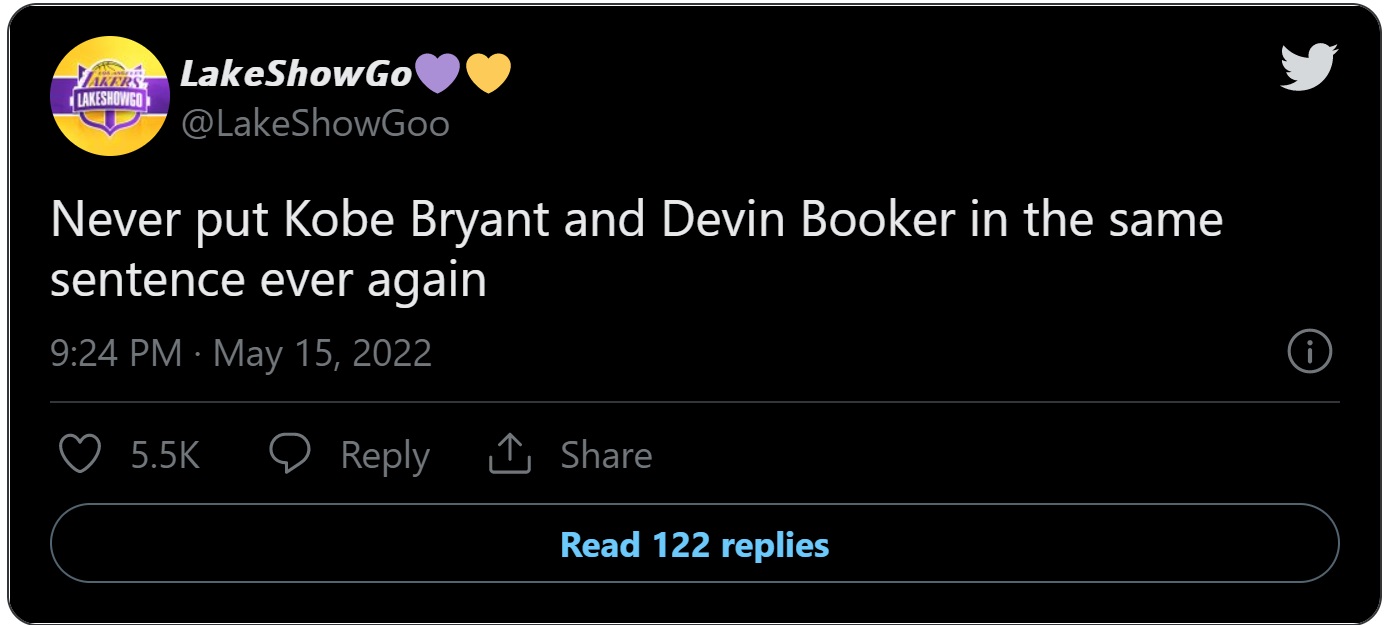
Task: Click the Read 122 replies button
Action: [x=695, y=544]
